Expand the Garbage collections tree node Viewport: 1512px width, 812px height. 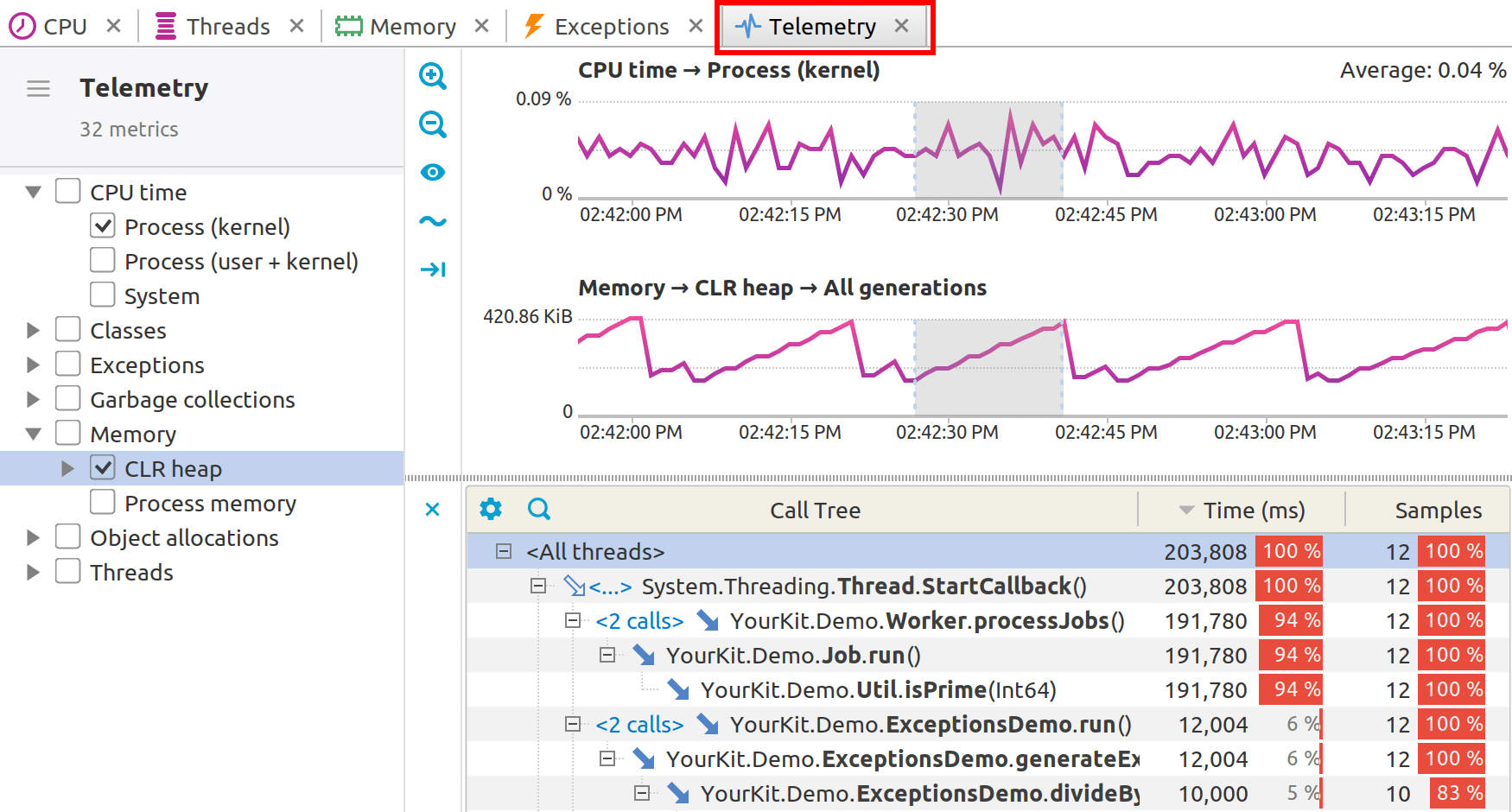point(33,399)
